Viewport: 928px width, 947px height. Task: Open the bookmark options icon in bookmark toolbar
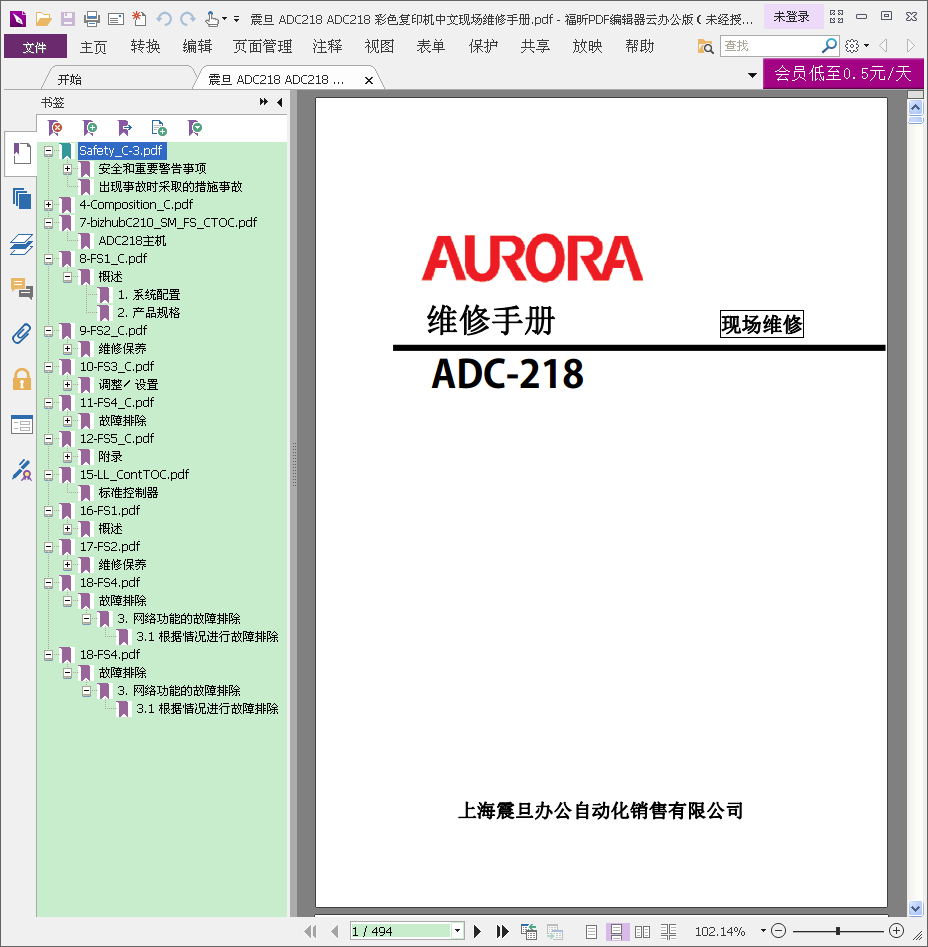tap(194, 127)
